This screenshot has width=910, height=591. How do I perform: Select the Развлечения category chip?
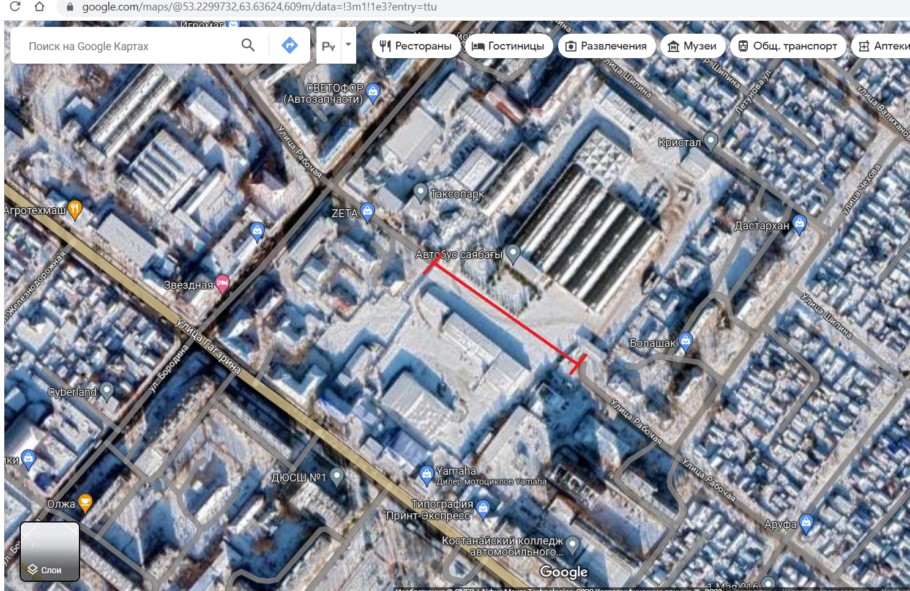coord(606,46)
